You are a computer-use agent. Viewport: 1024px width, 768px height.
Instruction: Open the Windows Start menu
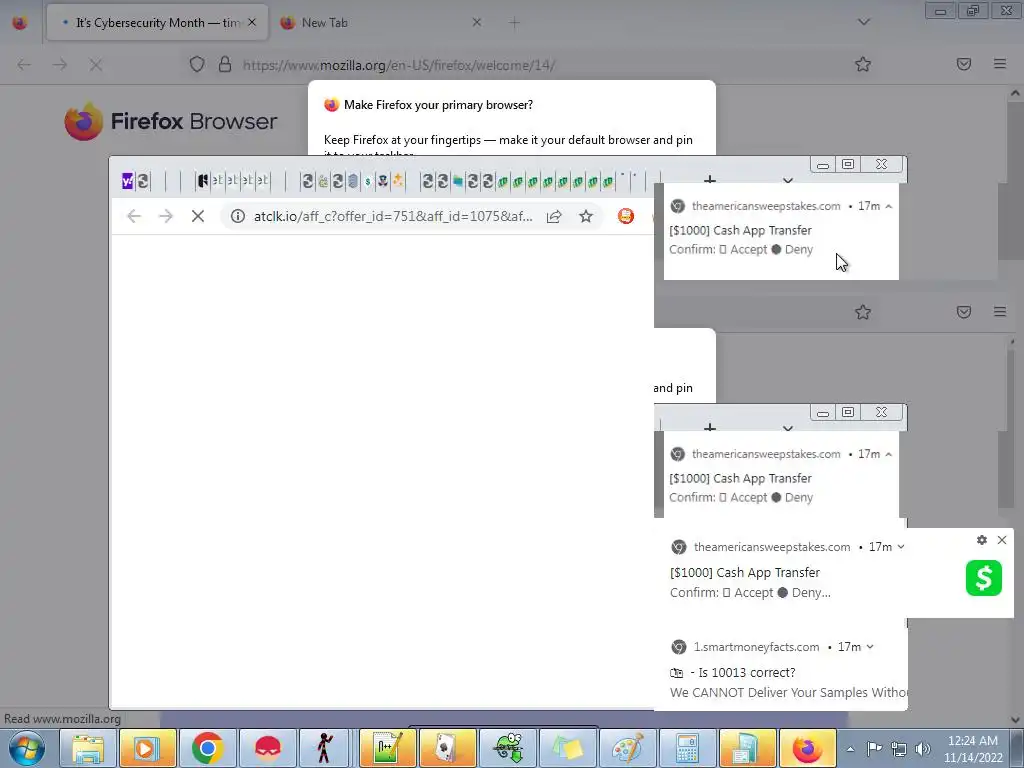25,748
